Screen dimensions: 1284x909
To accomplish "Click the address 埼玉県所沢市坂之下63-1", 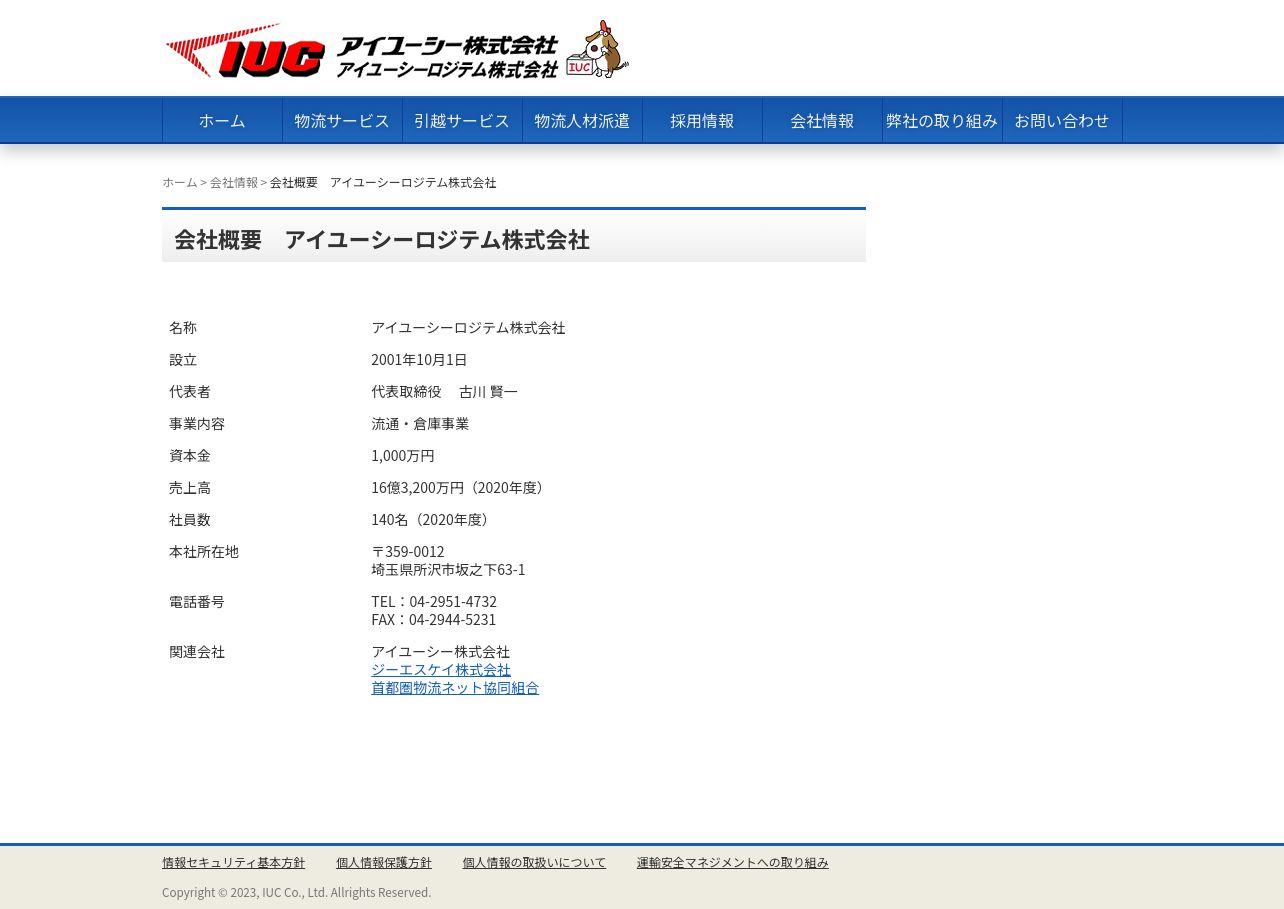I will point(448,570).
